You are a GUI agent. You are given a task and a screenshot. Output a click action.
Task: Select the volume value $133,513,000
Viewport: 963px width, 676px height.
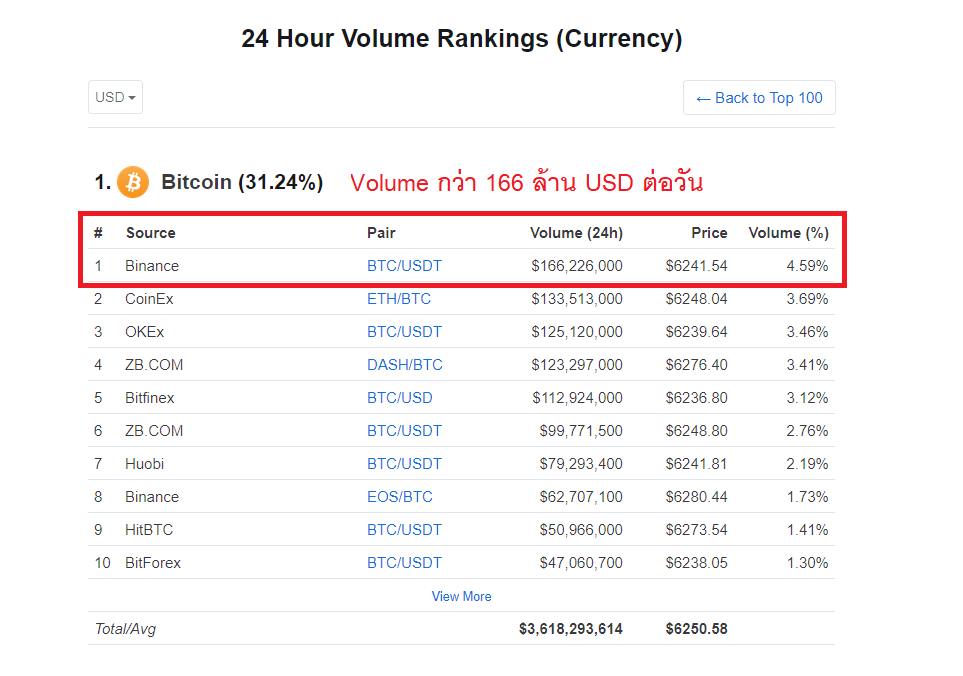click(x=577, y=299)
